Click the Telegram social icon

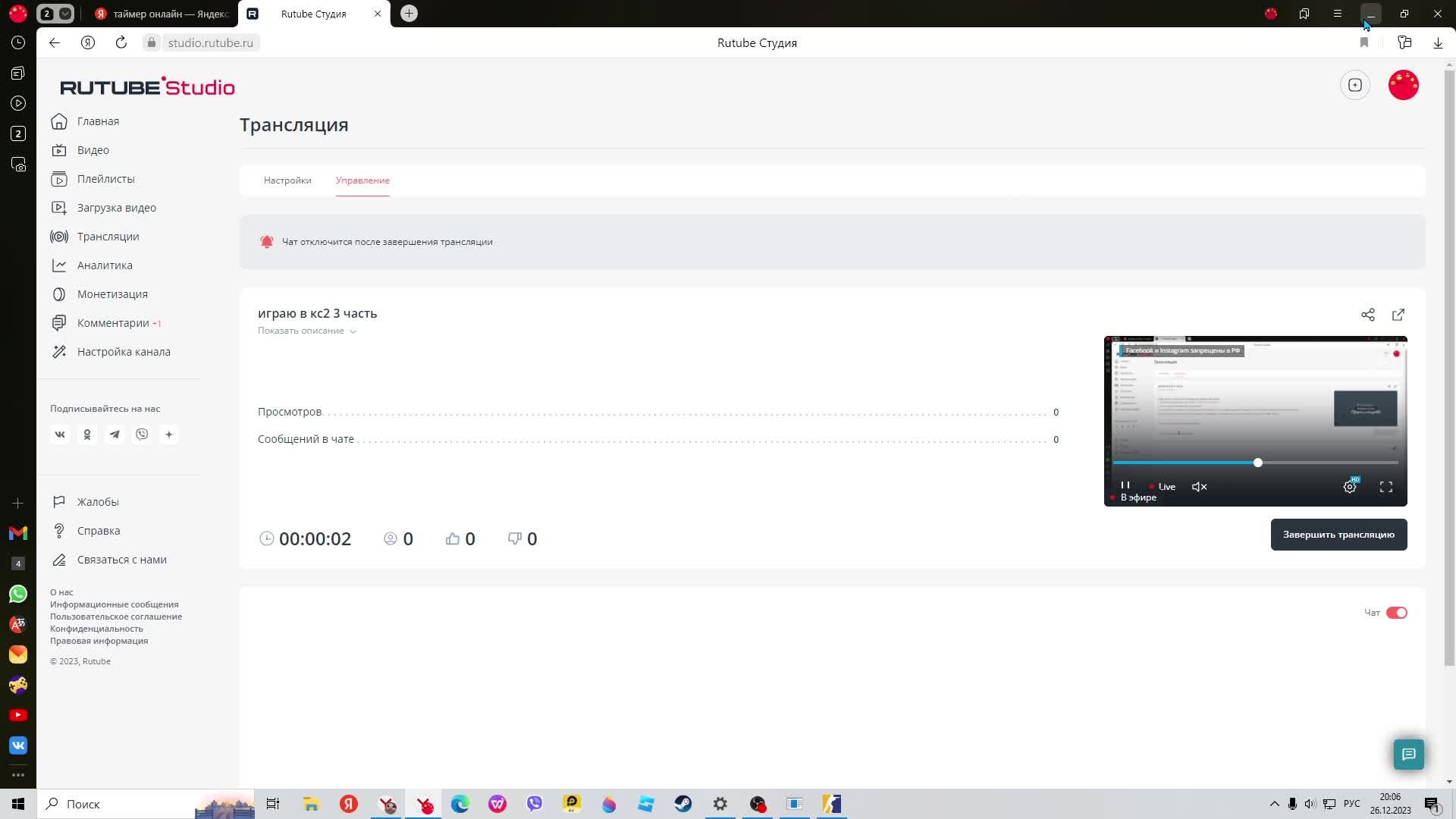click(x=115, y=435)
